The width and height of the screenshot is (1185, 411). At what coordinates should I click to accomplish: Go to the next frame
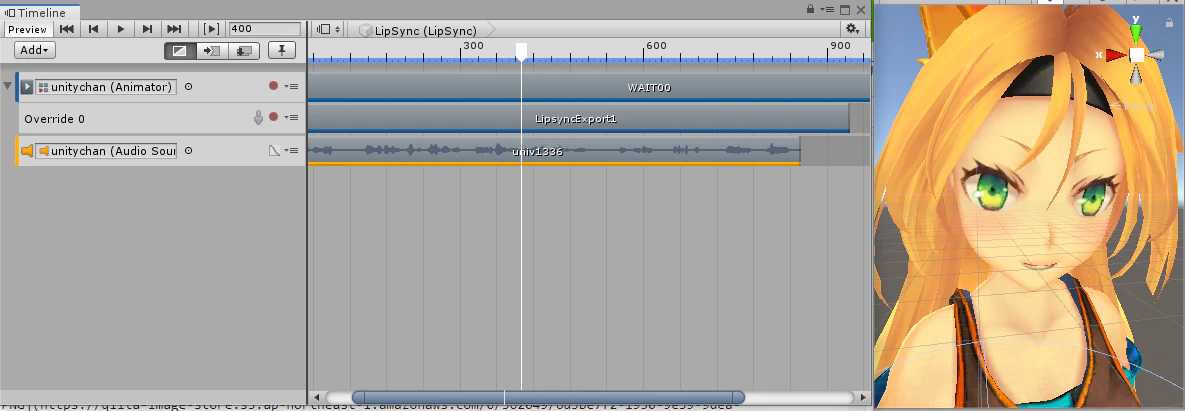click(x=147, y=29)
